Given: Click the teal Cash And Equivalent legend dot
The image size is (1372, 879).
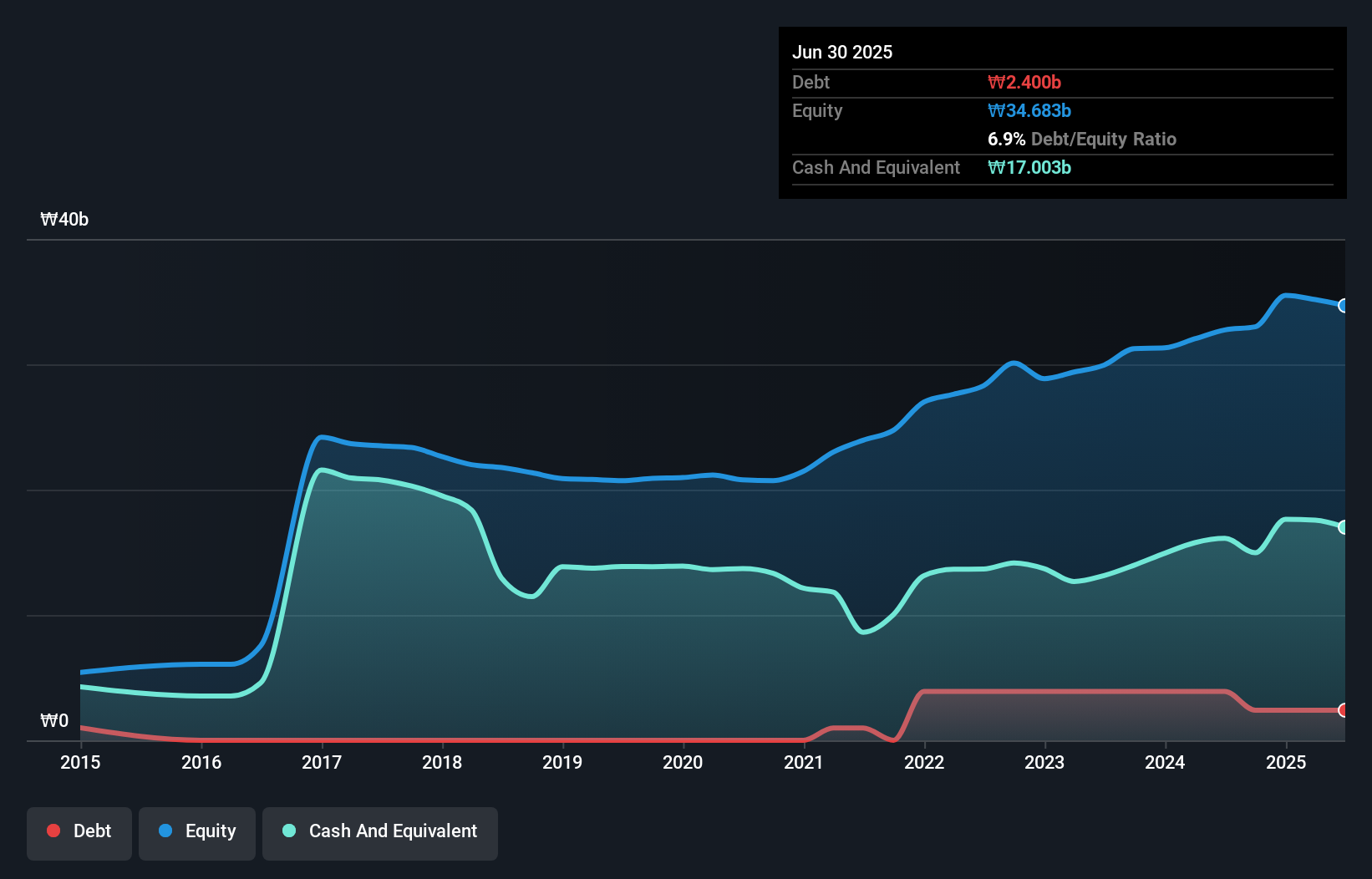Looking at the screenshot, I should click(288, 831).
